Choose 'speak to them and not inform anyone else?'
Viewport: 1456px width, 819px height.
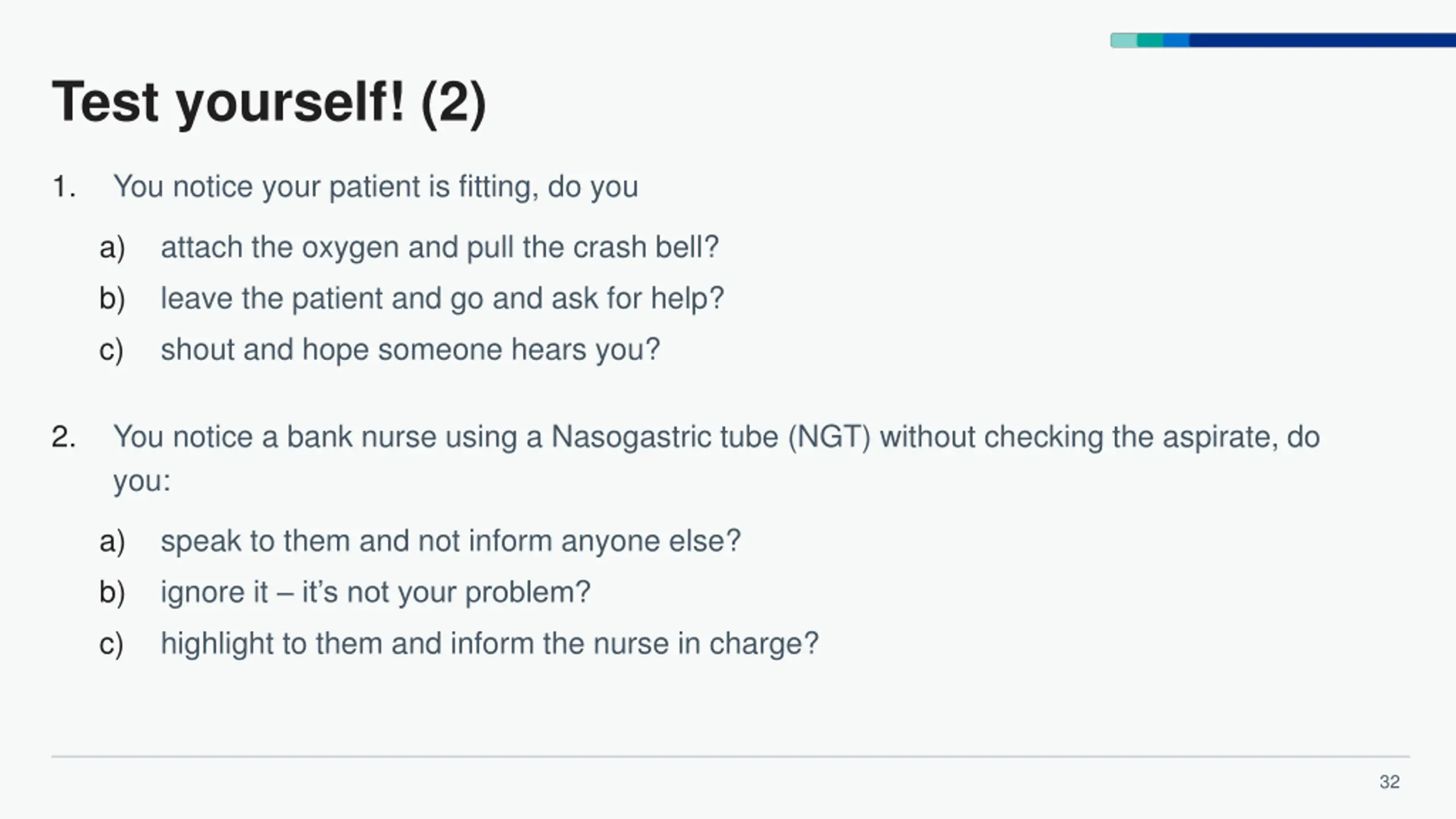(x=450, y=541)
